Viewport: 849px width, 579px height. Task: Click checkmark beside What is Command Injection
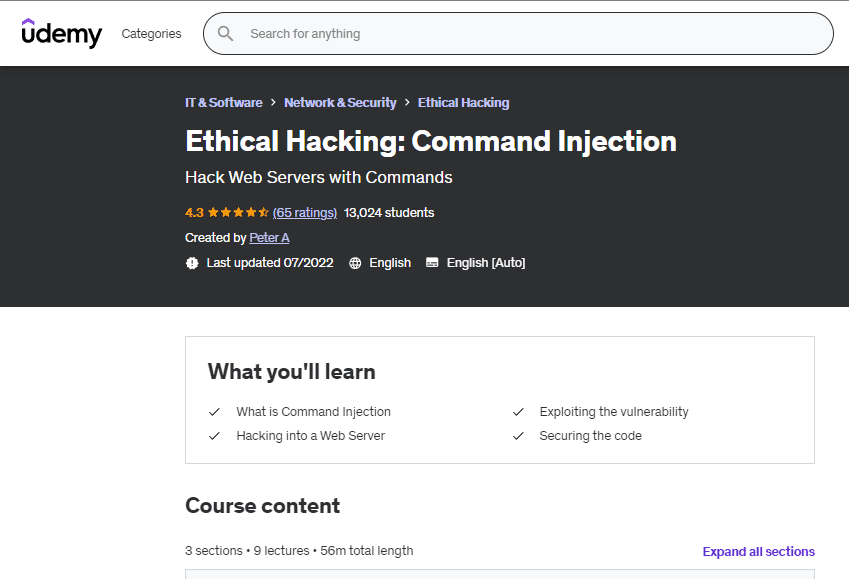[x=214, y=412]
